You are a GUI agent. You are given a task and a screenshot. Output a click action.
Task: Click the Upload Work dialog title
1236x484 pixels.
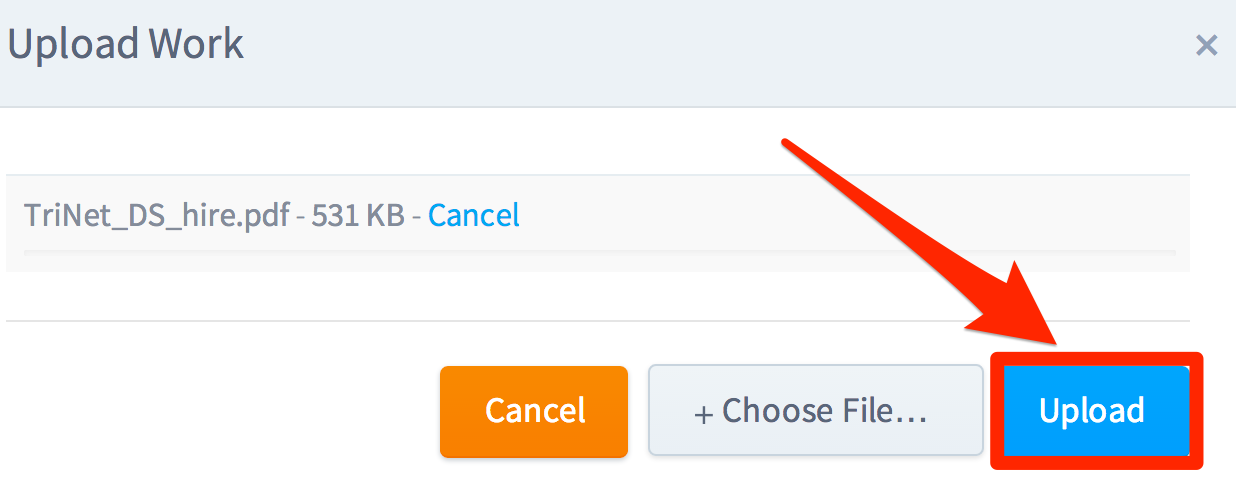click(126, 44)
